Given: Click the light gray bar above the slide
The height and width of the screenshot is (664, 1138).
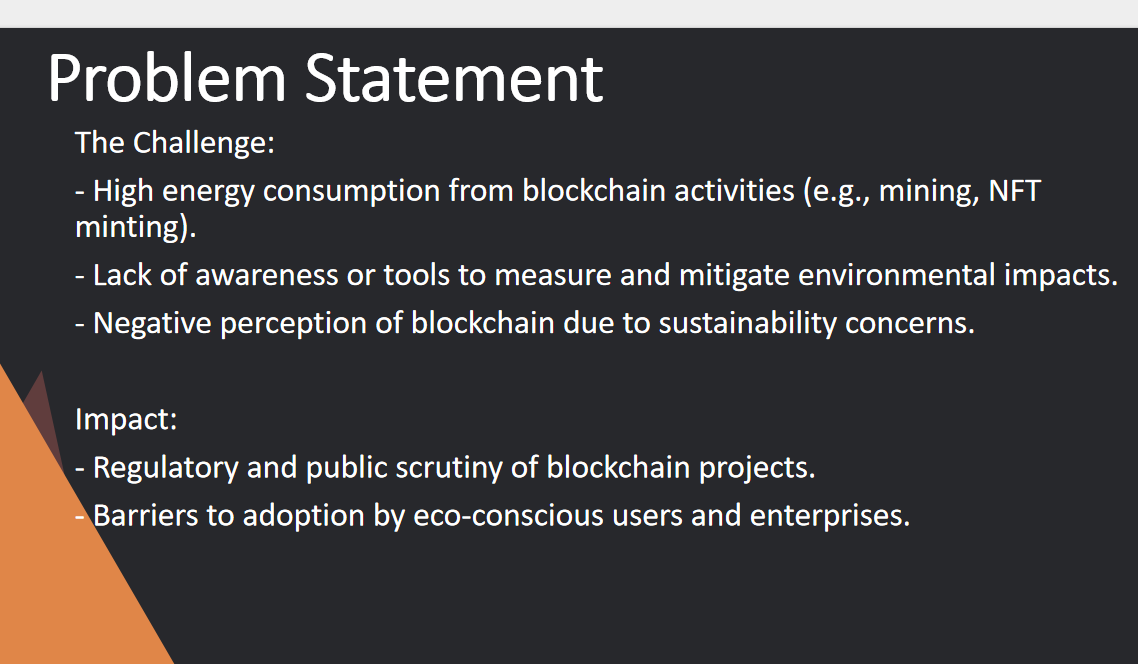Looking at the screenshot, I should (x=568, y=13).
